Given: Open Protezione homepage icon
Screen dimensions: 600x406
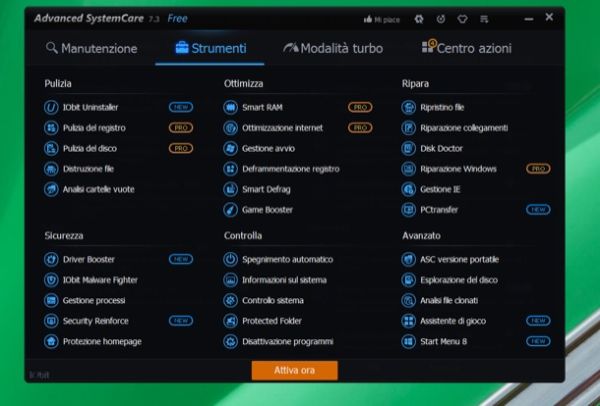Looking at the screenshot, I should 51,341.
